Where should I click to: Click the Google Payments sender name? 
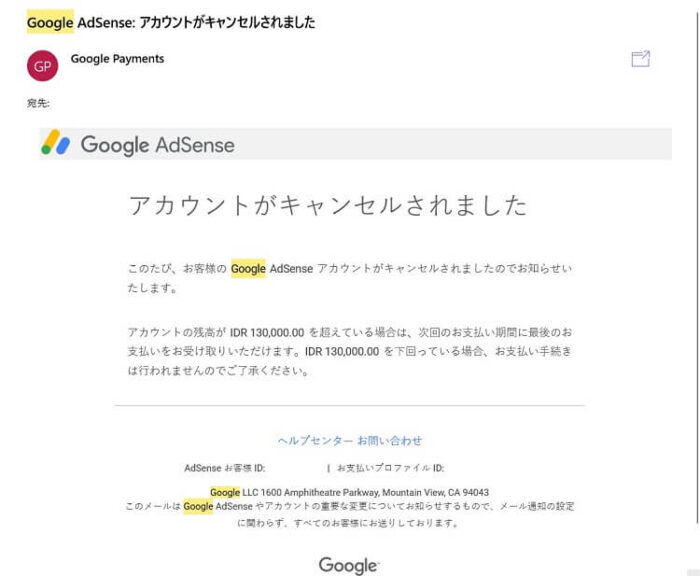click(117, 58)
